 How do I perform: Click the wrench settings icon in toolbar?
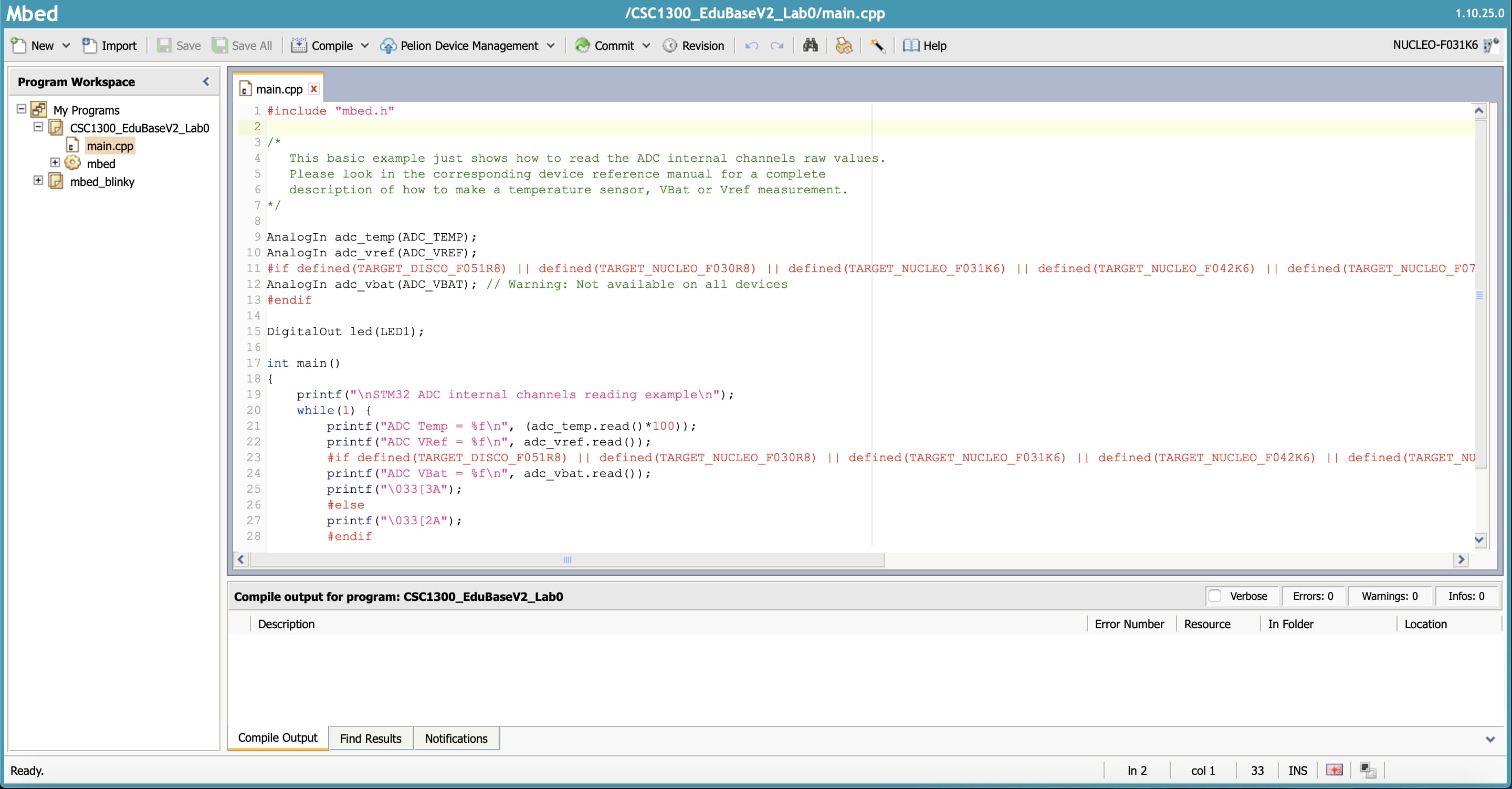click(877, 45)
